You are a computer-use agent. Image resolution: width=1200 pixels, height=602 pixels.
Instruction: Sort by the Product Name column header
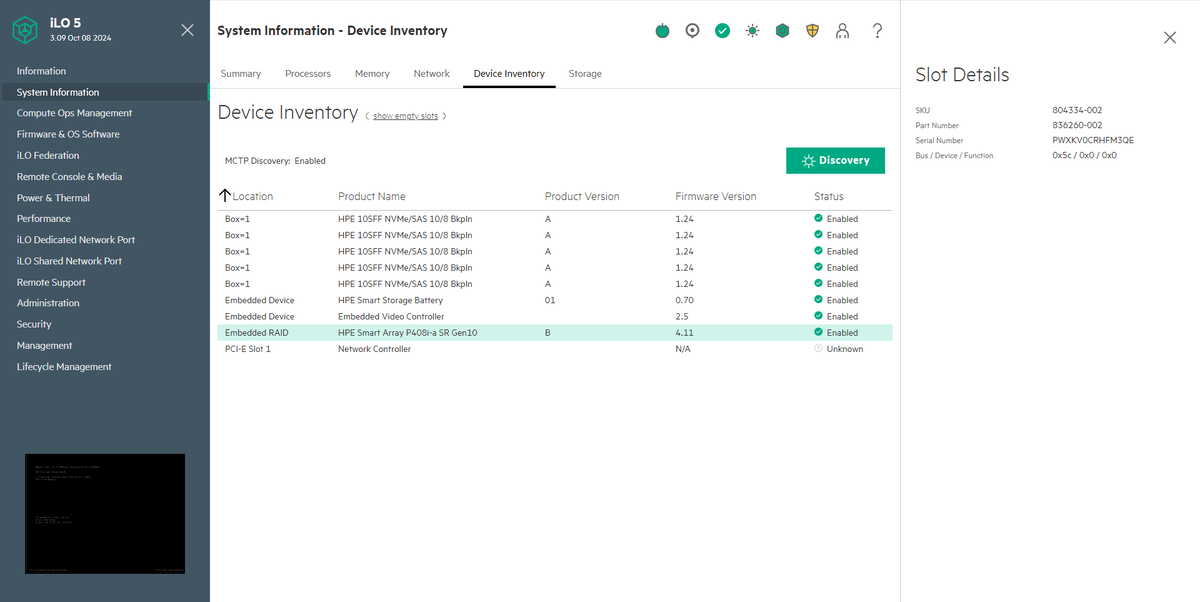click(x=371, y=196)
